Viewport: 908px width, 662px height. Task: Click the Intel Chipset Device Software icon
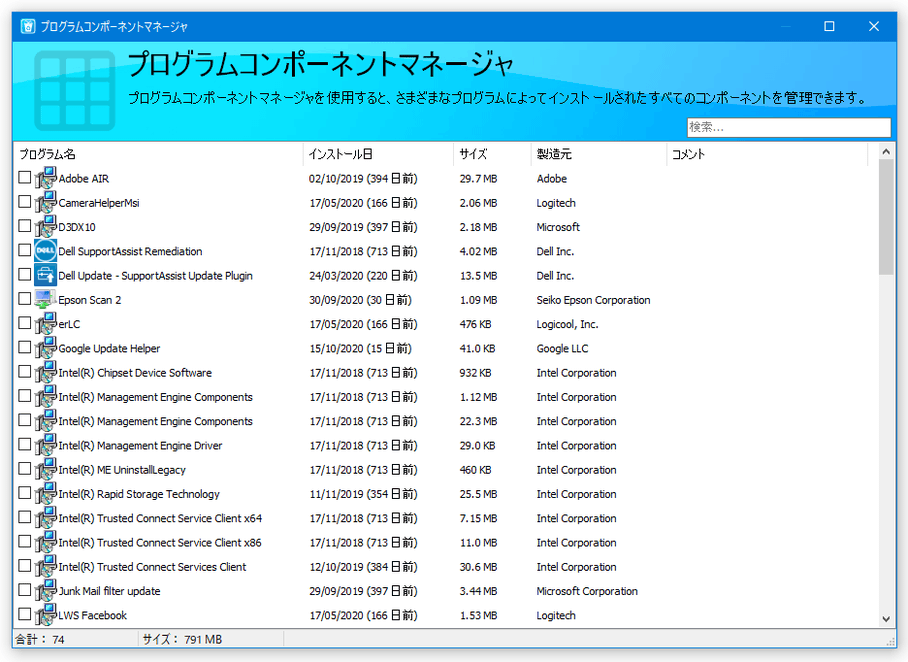click(x=45, y=372)
